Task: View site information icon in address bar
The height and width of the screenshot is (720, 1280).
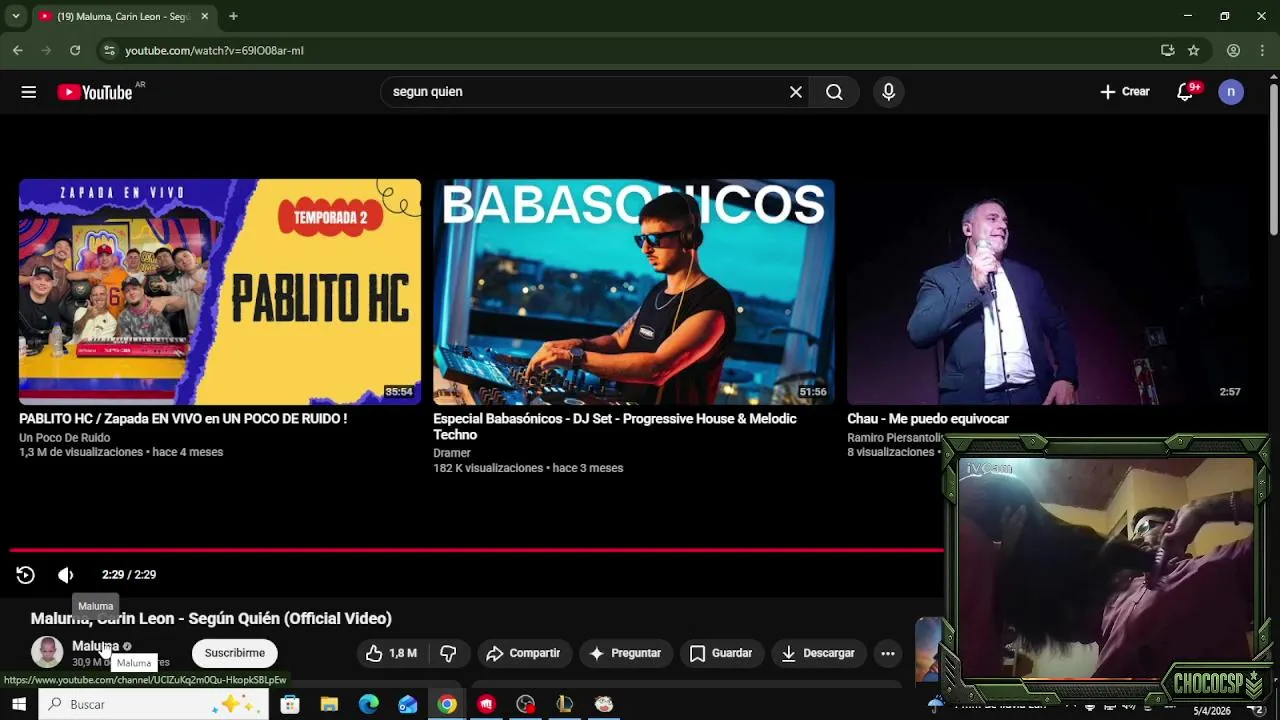Action: [x=110, y=50]
